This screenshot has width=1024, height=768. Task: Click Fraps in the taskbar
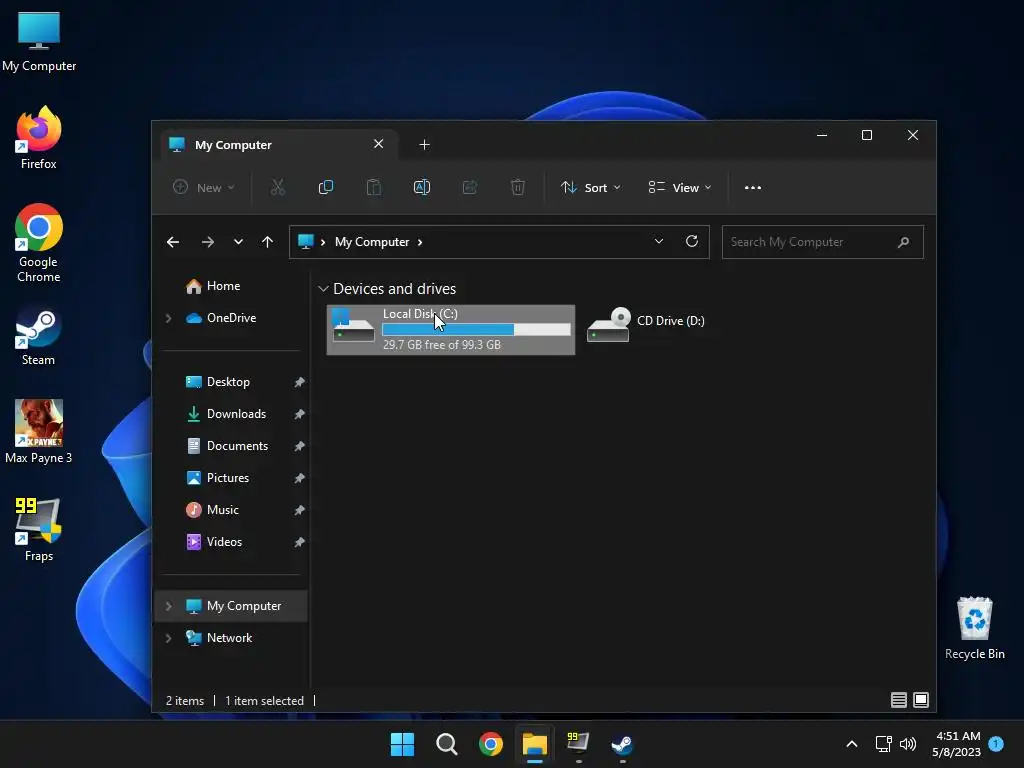578,743
